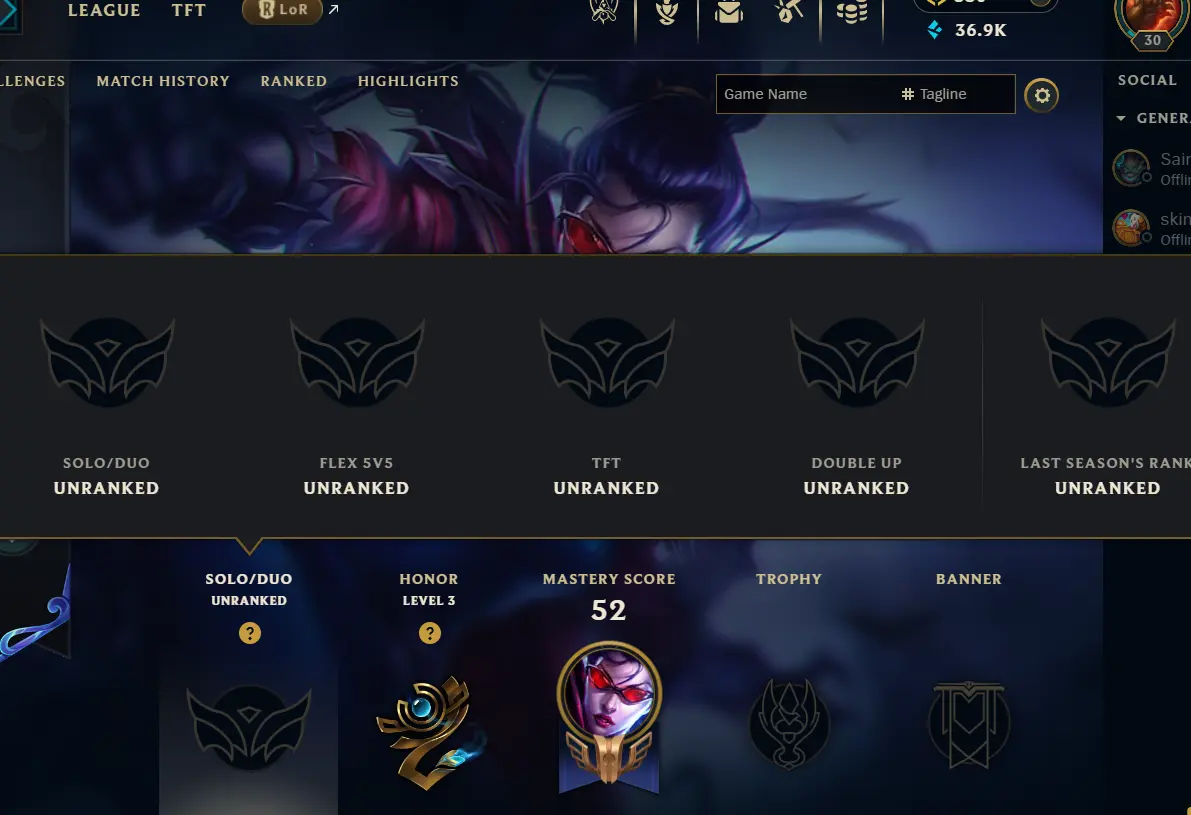
Task: Click the Blue Essence 36.9K balance
Action: [x=968, y=30]
